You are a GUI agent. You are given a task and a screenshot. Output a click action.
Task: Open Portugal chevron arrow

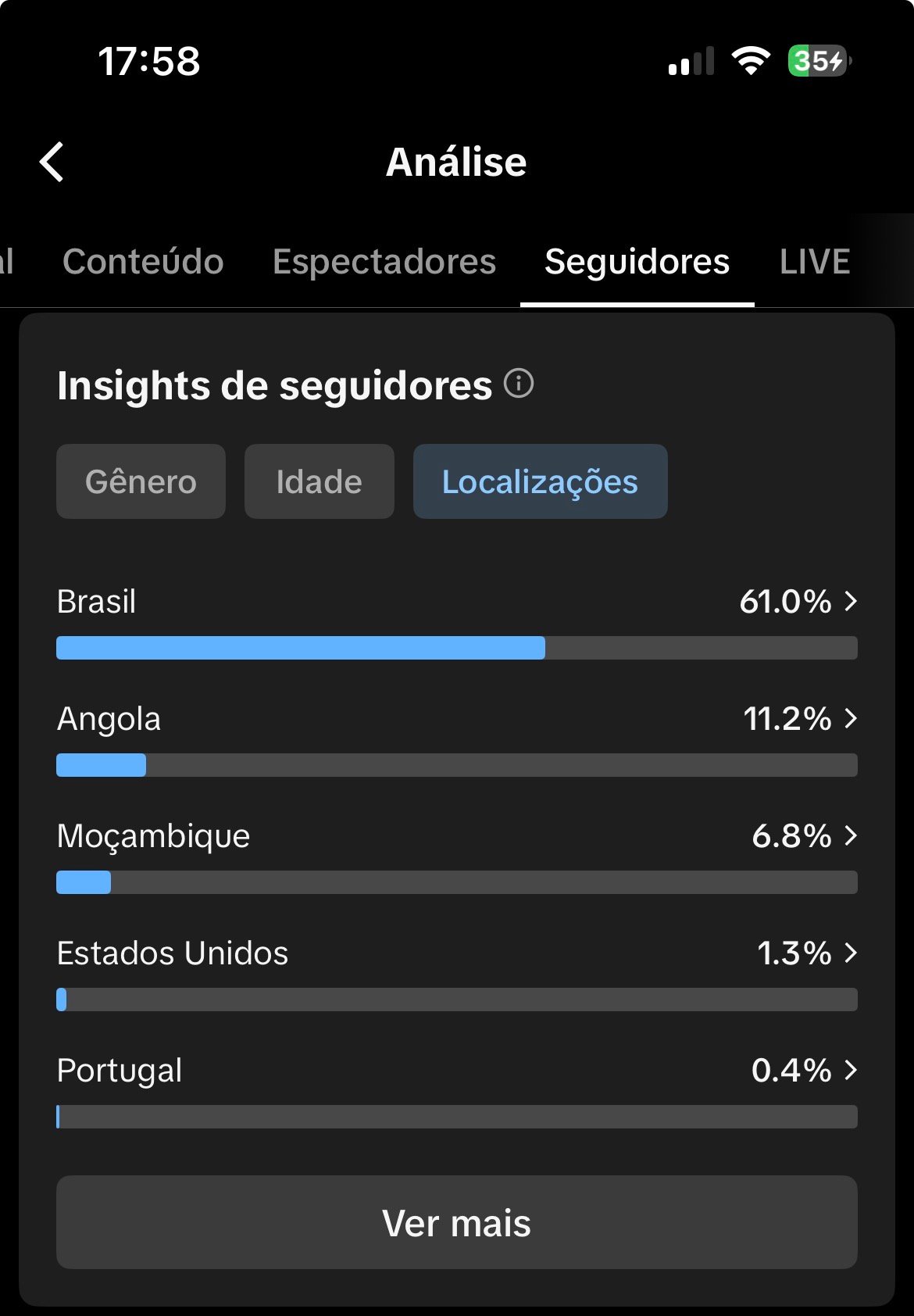pyautogui.click(x=852, y=1070)
